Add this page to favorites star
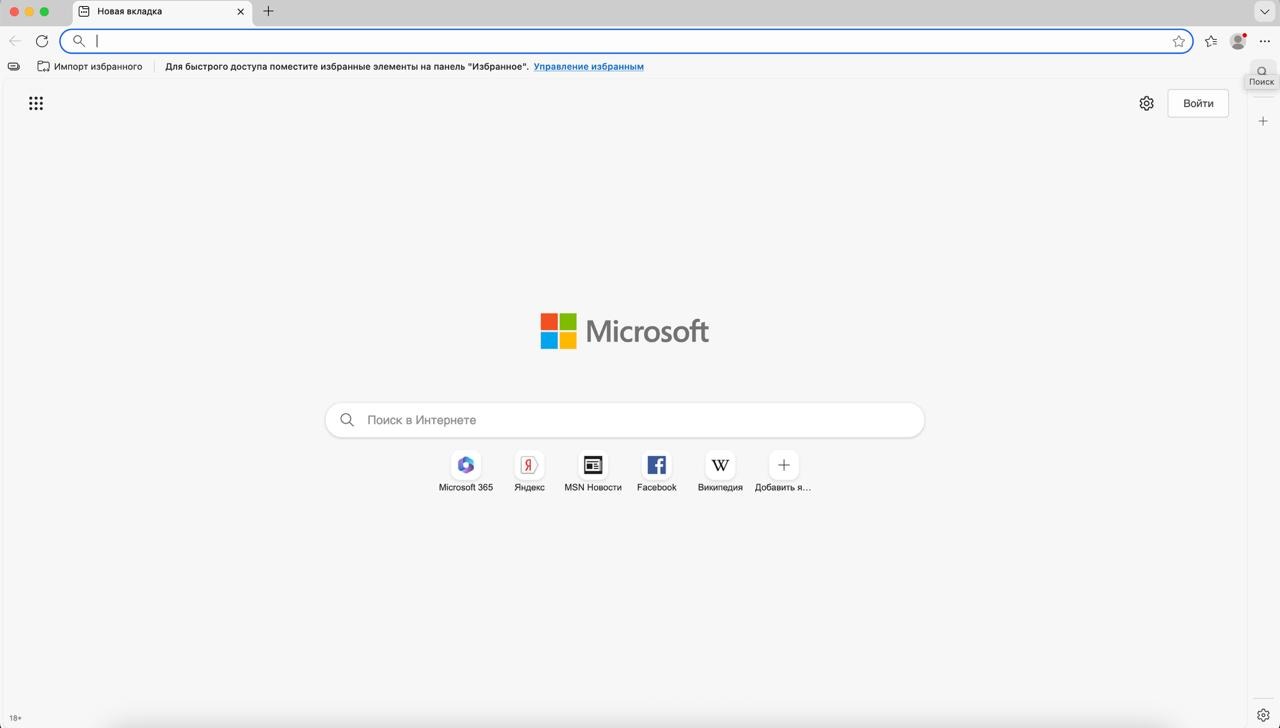This screenshot has height=728, width=1280. [1179, 41]
